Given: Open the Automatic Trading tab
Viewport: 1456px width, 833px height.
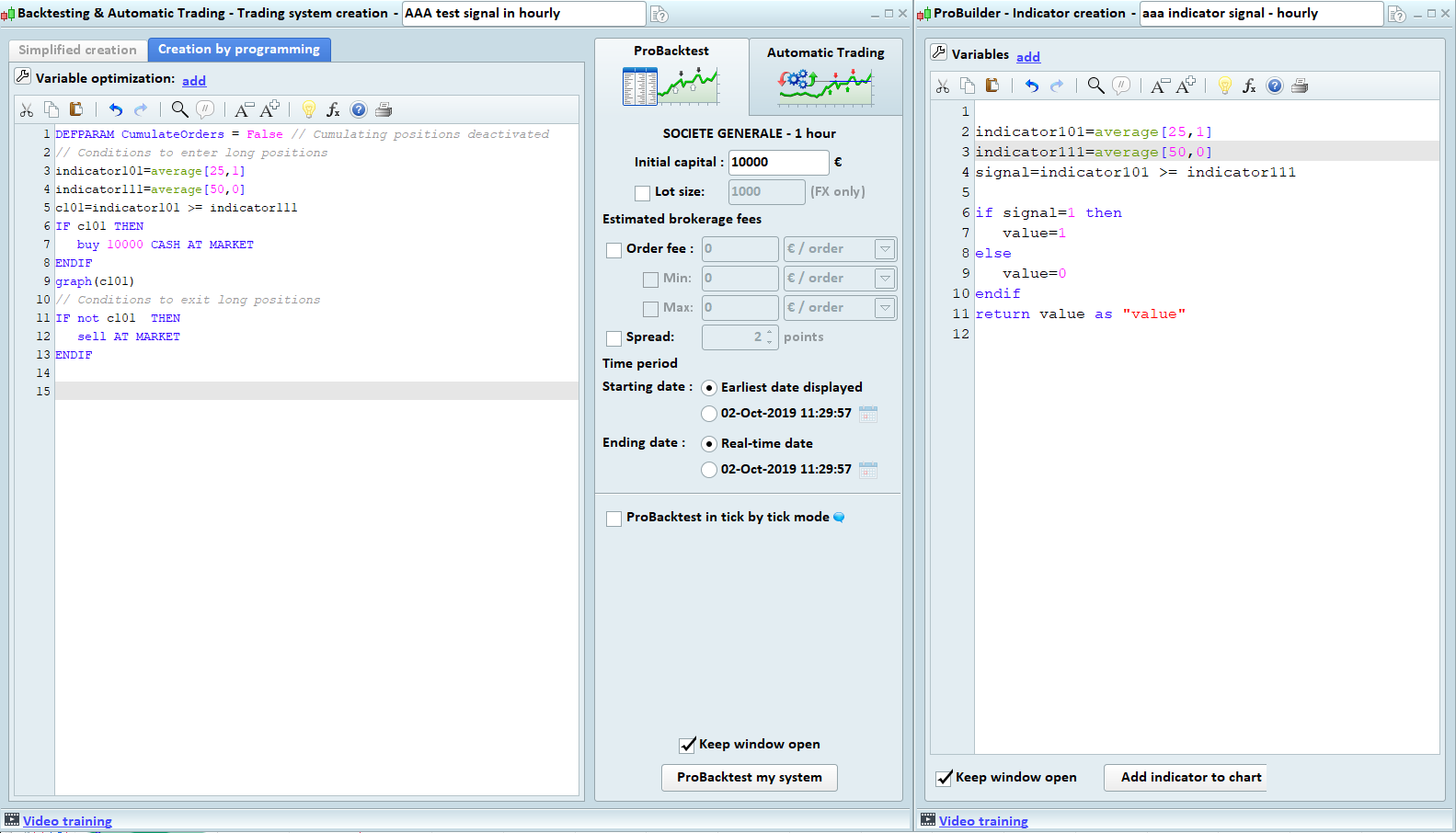Looking at the screenshot, I should click(825, 75).
